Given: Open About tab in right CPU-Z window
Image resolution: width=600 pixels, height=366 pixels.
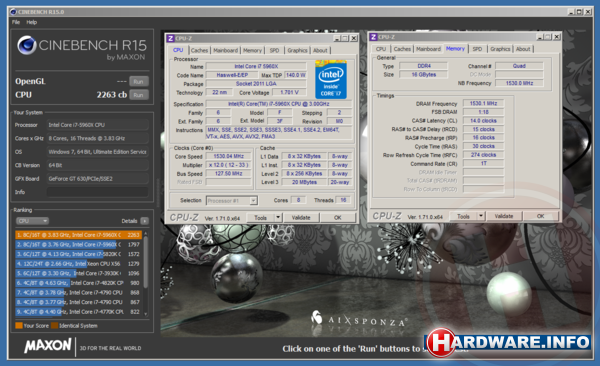Looking at the screenshot, I should click(x=523, y=49).
